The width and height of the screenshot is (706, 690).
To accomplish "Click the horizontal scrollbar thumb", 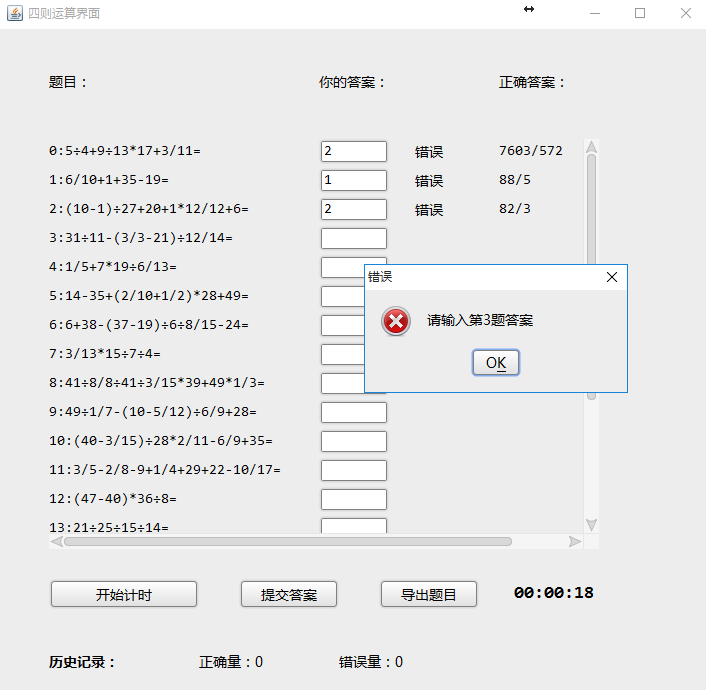I will [288, 541].
